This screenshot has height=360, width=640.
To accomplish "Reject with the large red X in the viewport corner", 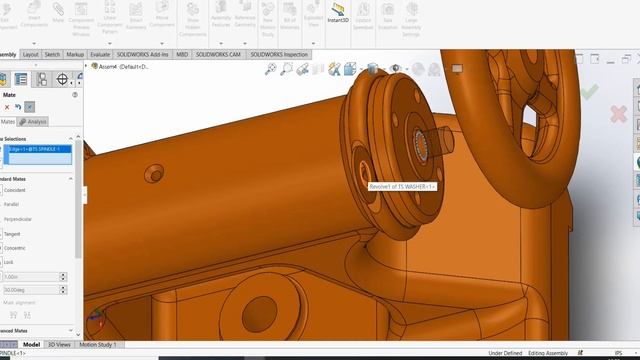I will pyautogui.click(x=619, y=114).
